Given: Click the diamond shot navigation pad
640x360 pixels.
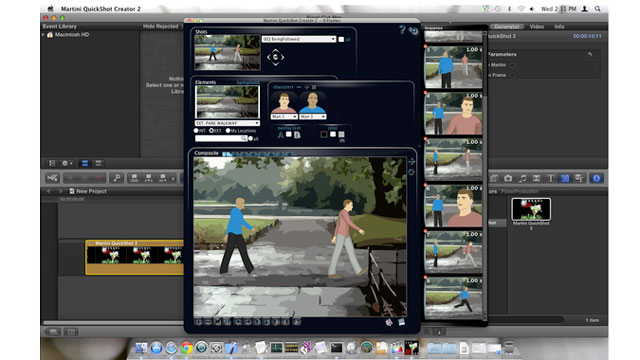Looking at the screenshot, I should click(x=276, y=57).
